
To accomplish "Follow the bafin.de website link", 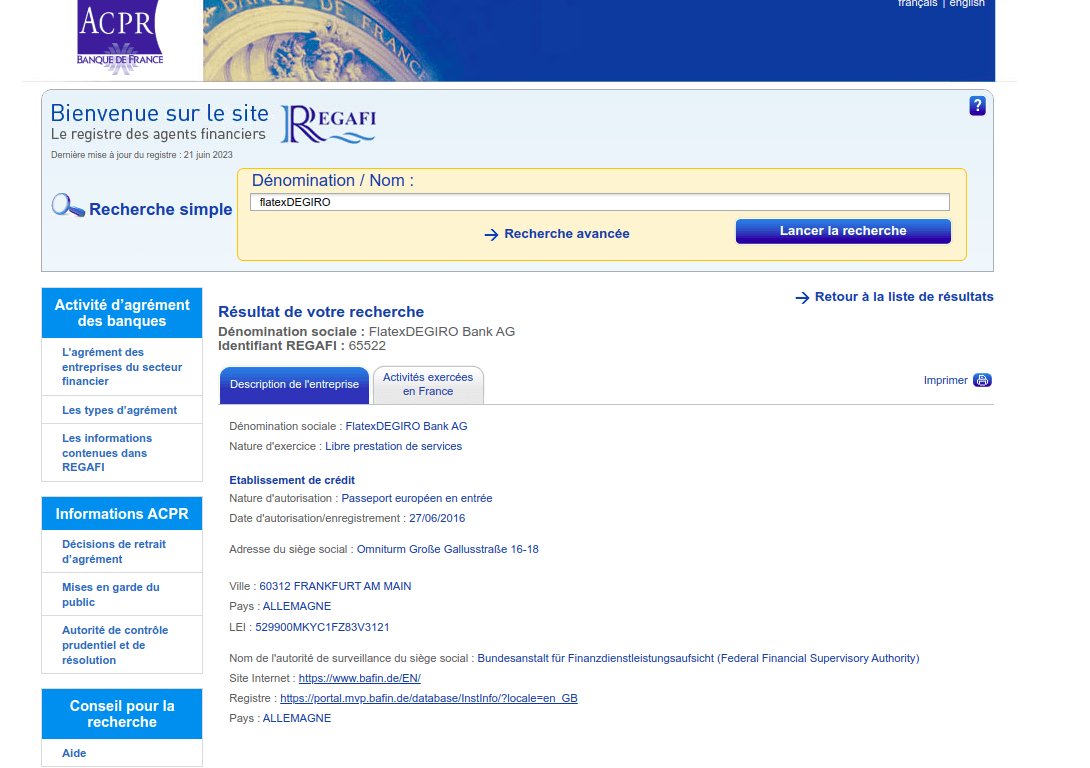I will [358, 677].
